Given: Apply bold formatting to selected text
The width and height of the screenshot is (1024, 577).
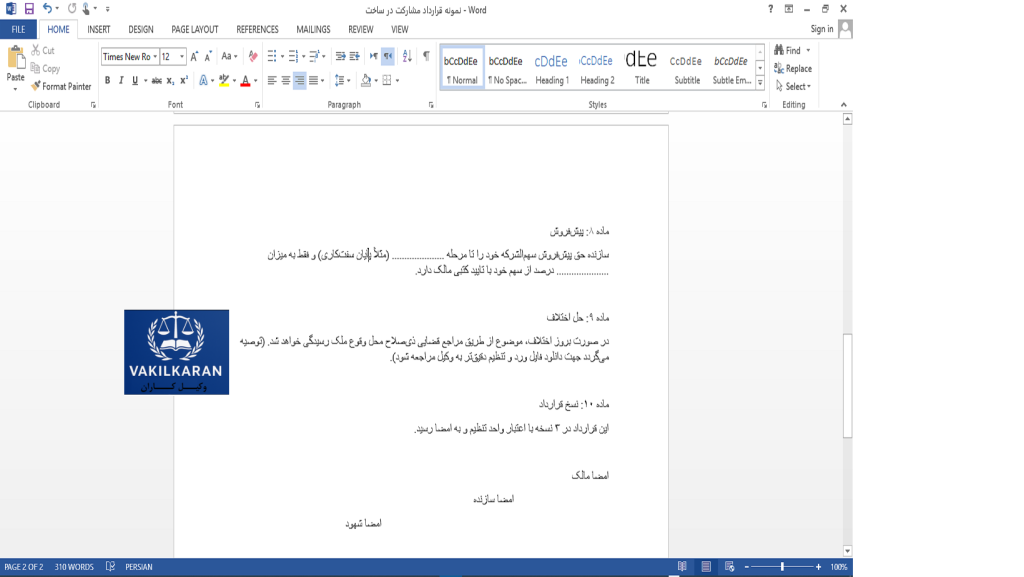Looking at the screenshot, I should (x=108, y=79).
